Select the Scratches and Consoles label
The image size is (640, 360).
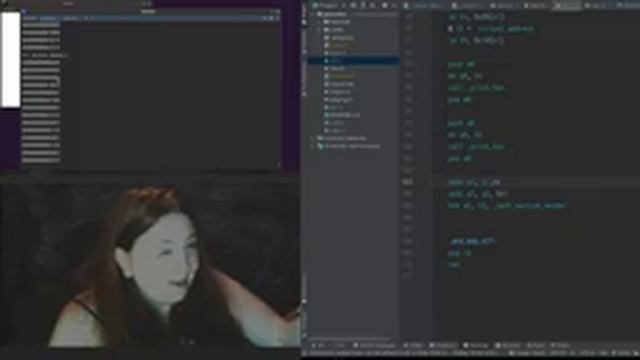pyautogui.click(x=352, y=146)
